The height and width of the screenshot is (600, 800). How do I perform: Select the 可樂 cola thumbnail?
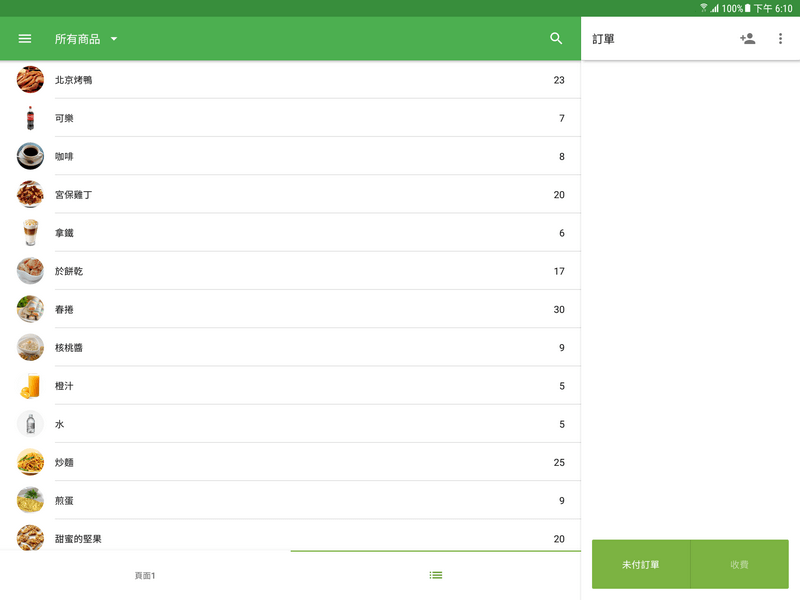click(30, 118)
